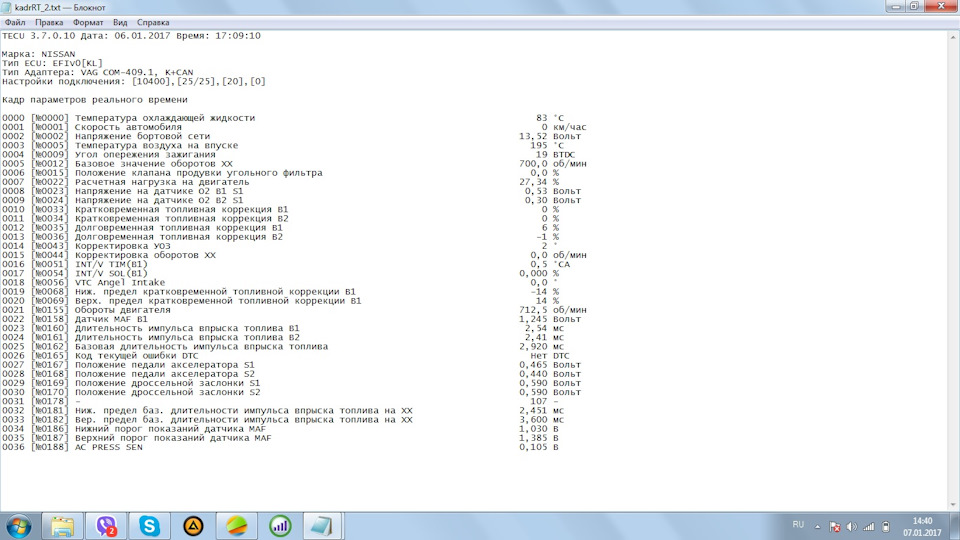Image resolution: width=960 pixels, height=540 pixels.
Task: Click the scrollbar up arrow
Action: click(x=954, y=36)
